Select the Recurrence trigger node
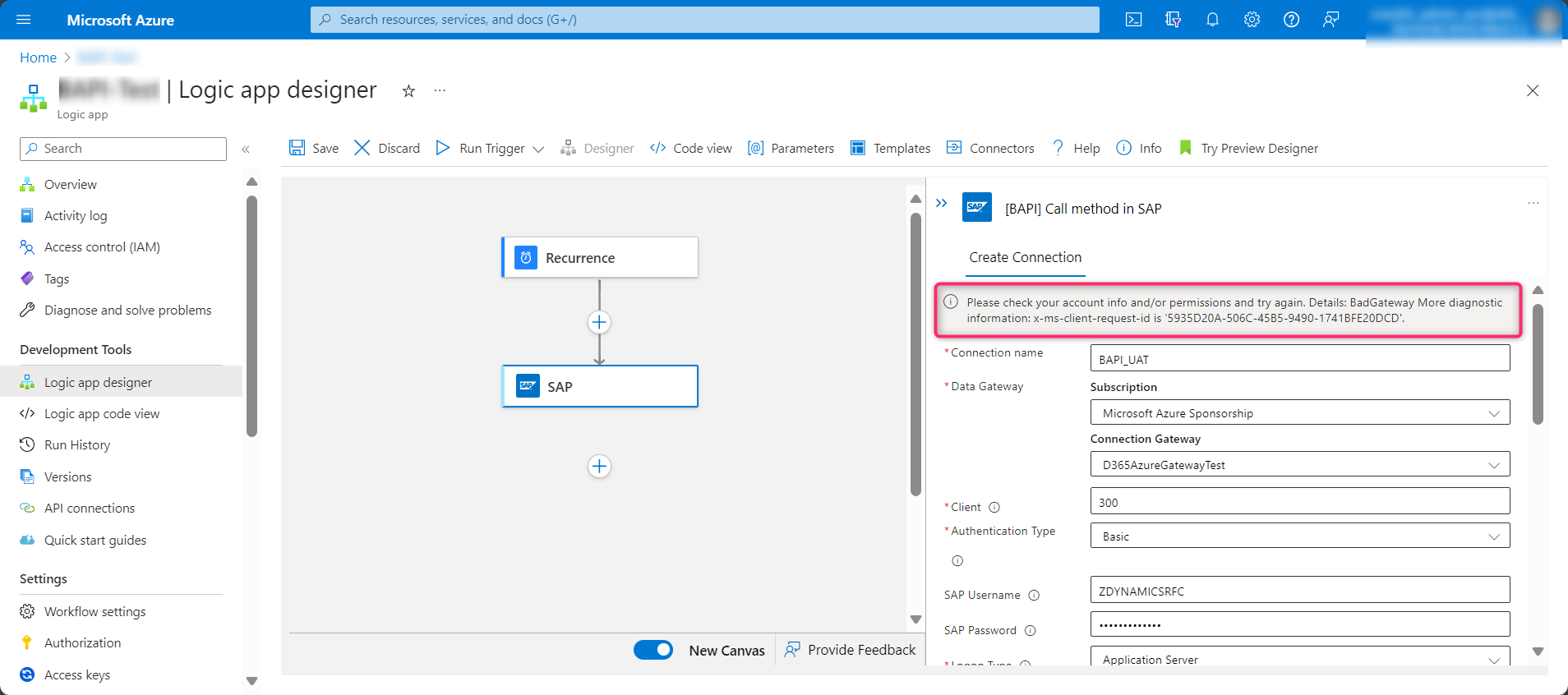Image resolution: width=1568 pixels, height=695 pixels. (x=600, y=257)
